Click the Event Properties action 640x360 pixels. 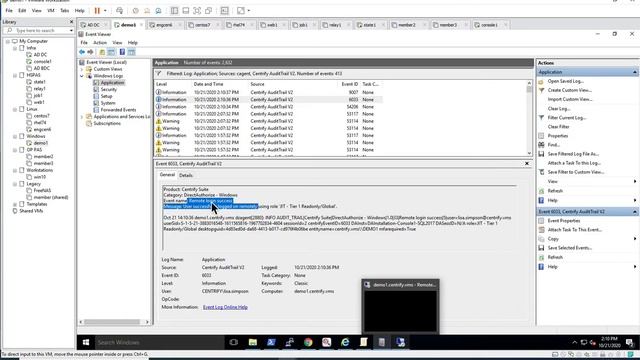[564, 221]
